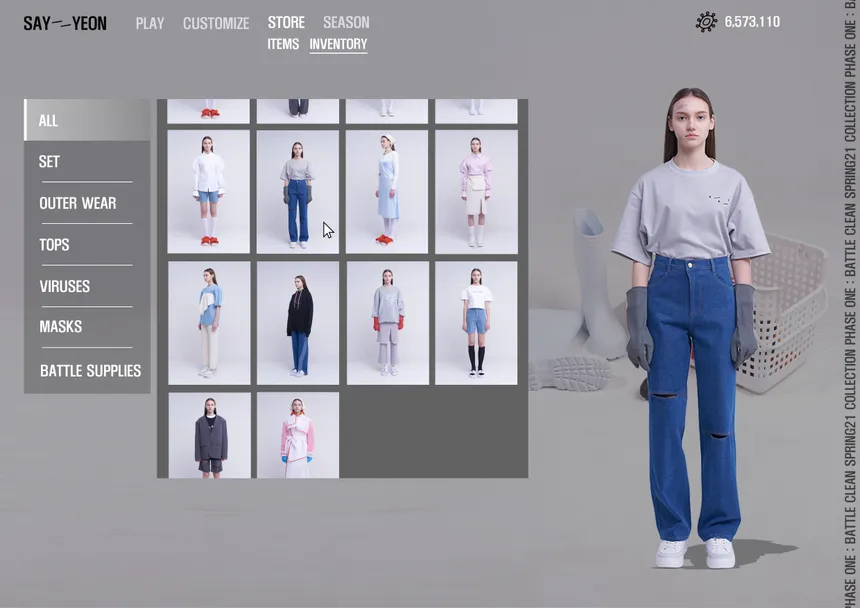Select blue and white top with cream pants outfit

(209, 323)
